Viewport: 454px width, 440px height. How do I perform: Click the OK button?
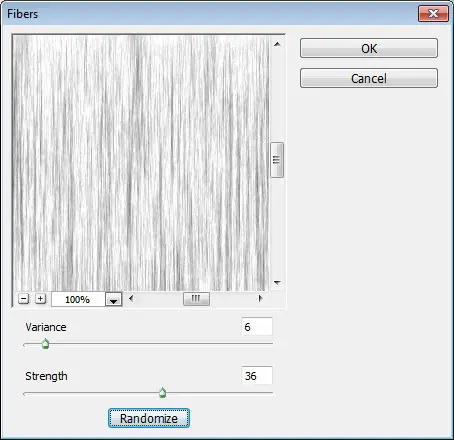coord(369,48)
